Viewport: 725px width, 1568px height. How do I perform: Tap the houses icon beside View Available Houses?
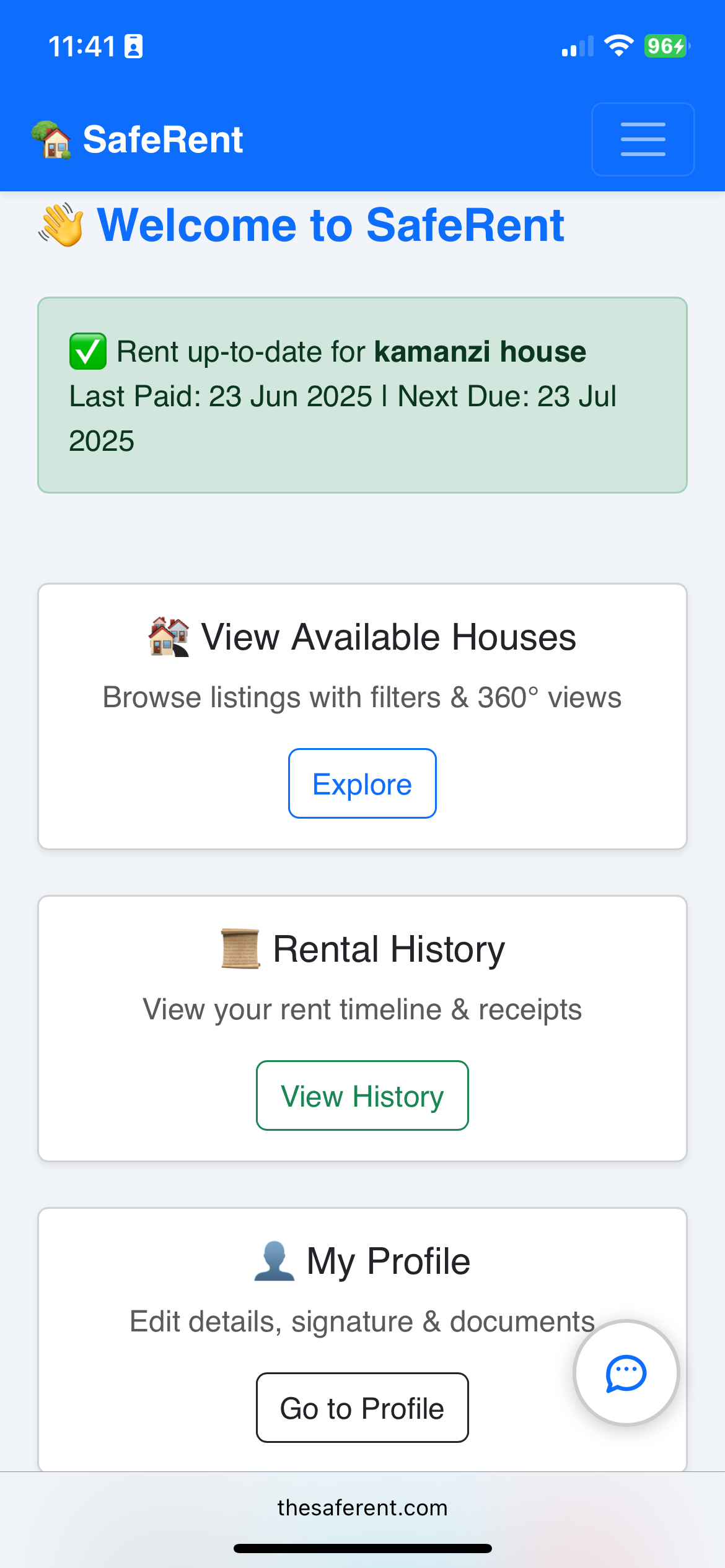point(169,637)
